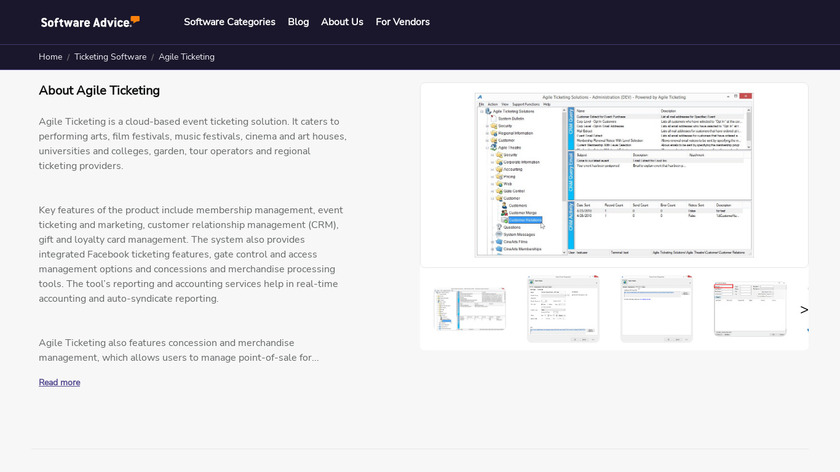
Task: Click the System Messages icon in the tree
Action: pos(499,234)
